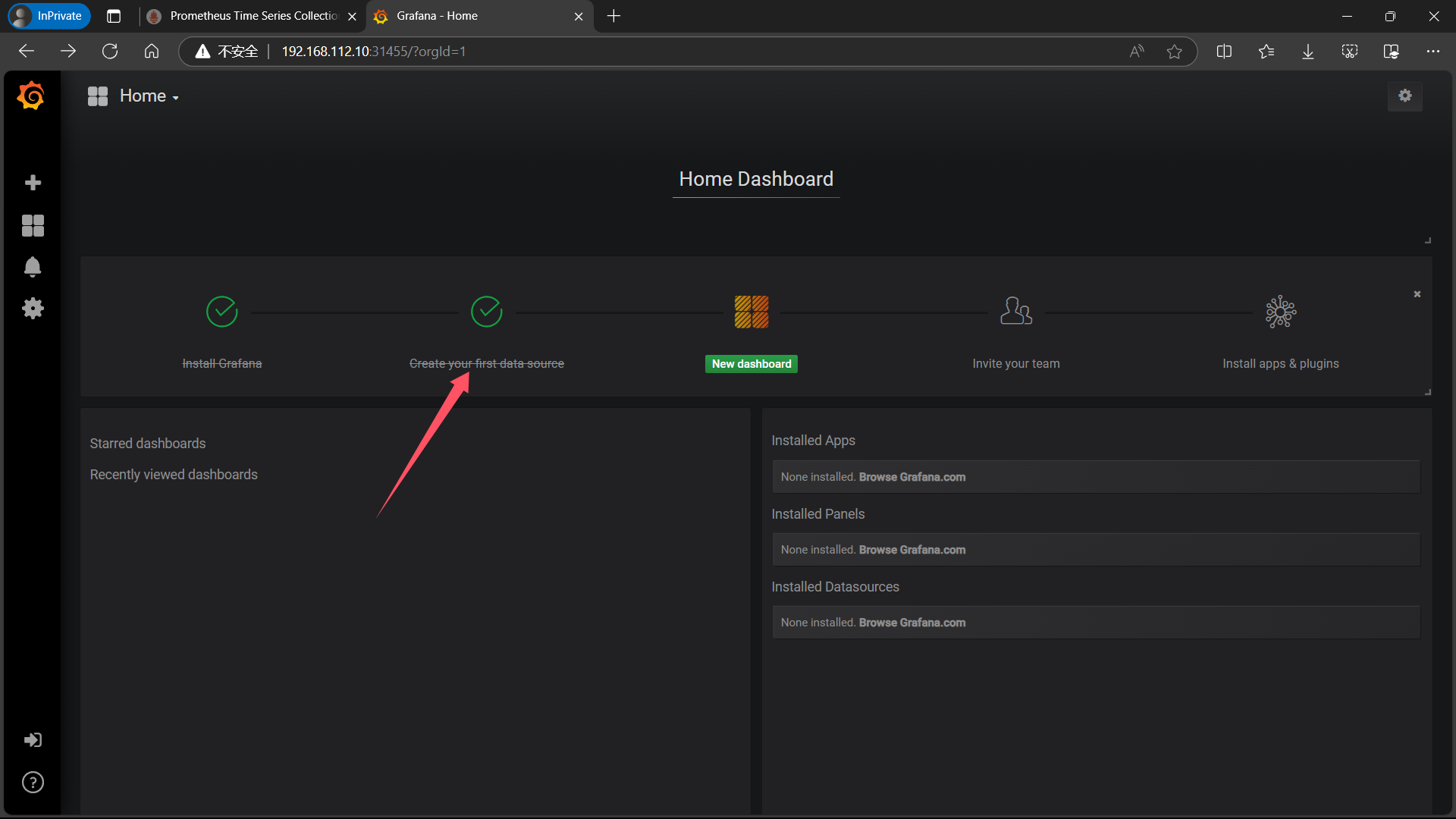Add page to favorites star icon
Image resolution: width=1456 pixels, height=819 pixels.
coord(1174,52)
